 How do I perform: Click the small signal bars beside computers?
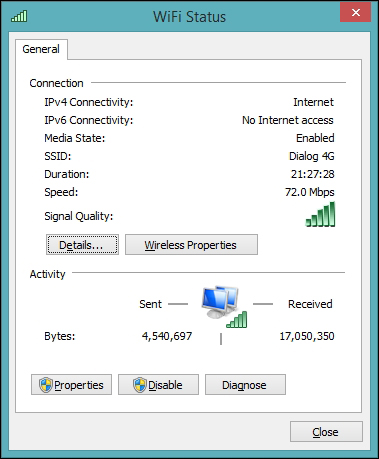click(237, 320)
